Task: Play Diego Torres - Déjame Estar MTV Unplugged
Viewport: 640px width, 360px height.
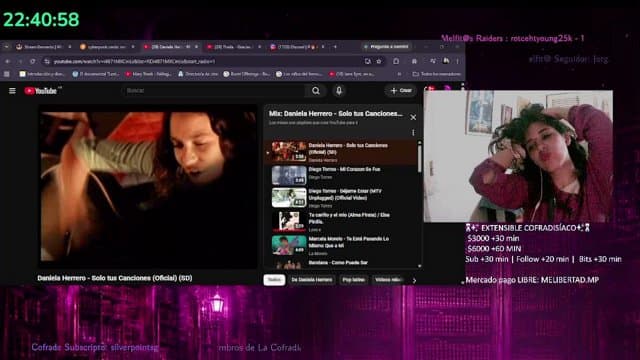Action: 341,198
